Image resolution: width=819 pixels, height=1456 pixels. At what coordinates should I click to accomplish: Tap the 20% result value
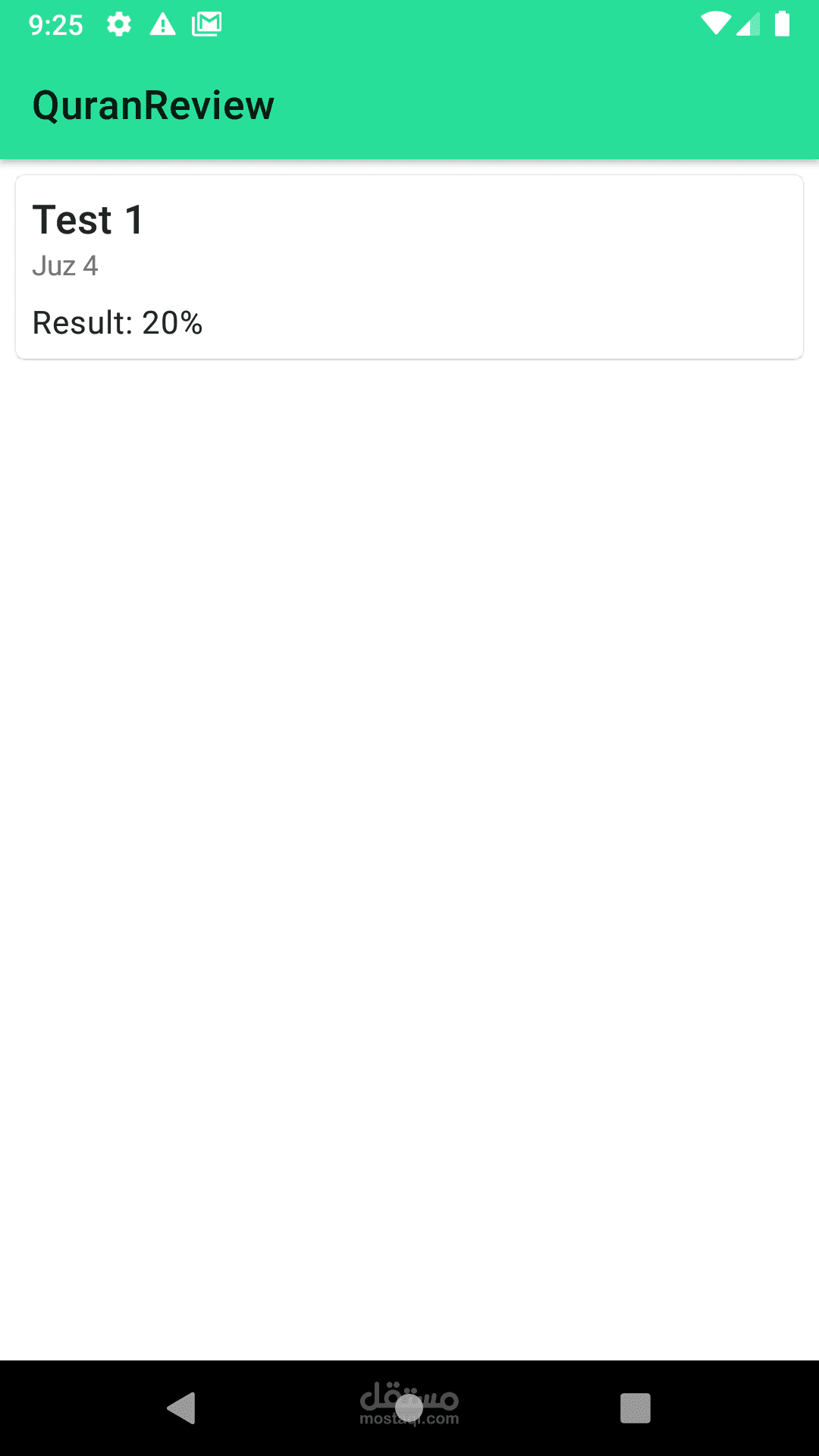172,323
